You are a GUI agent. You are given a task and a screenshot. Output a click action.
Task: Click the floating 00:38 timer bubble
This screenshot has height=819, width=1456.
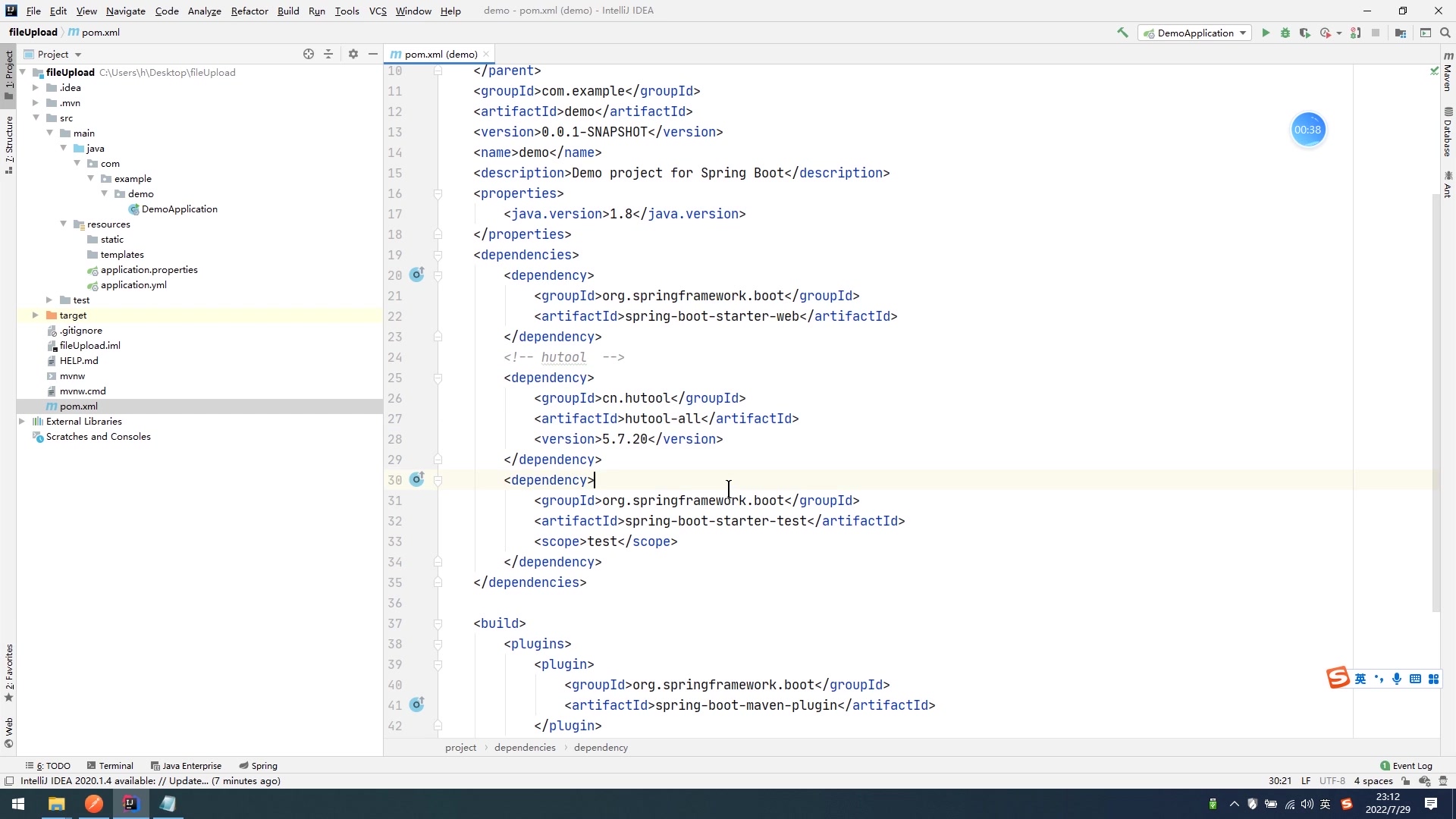tap(1308, 130)
